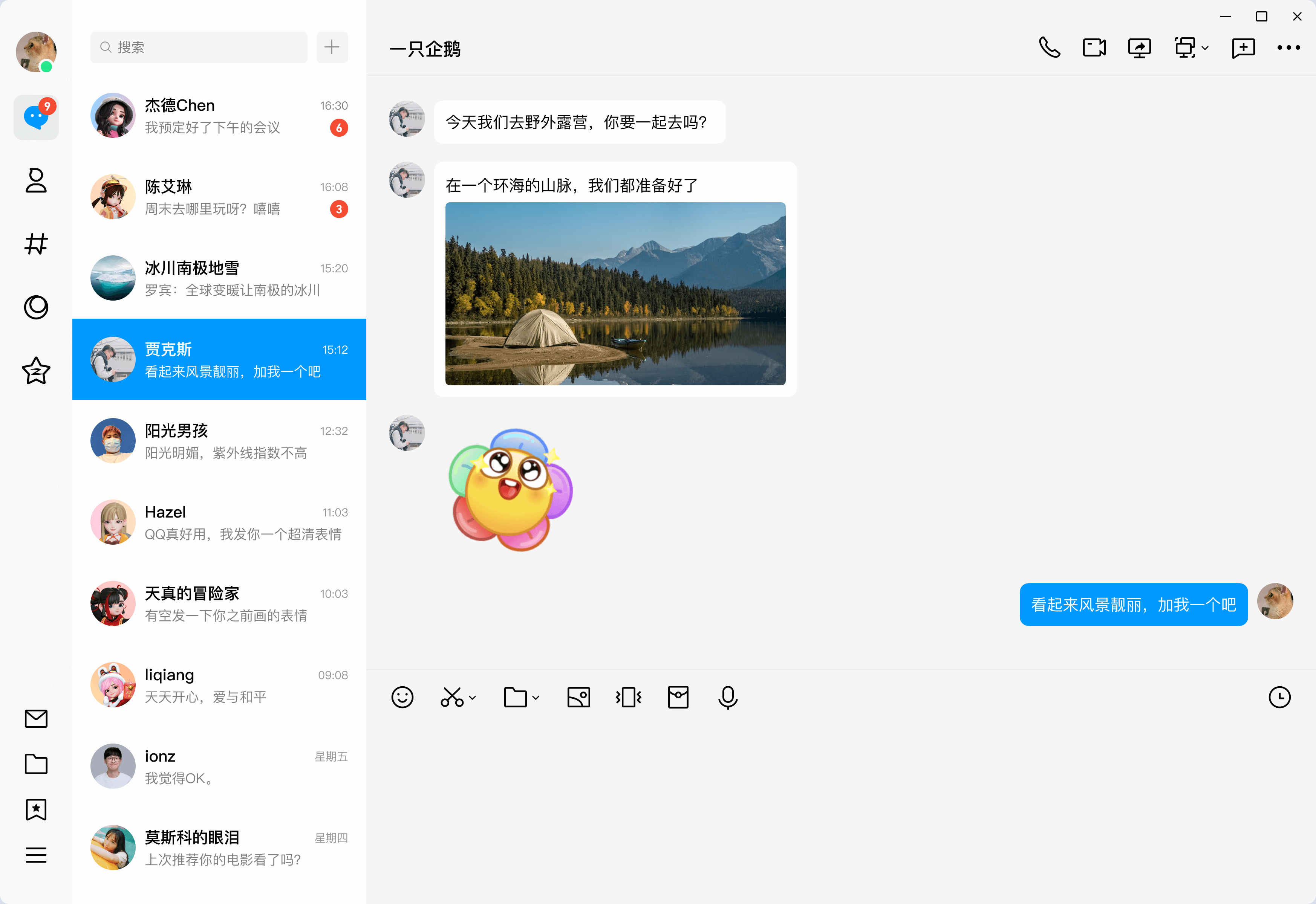
Task: Record a voice message with the microphone icon
Action: click(728, 697)
